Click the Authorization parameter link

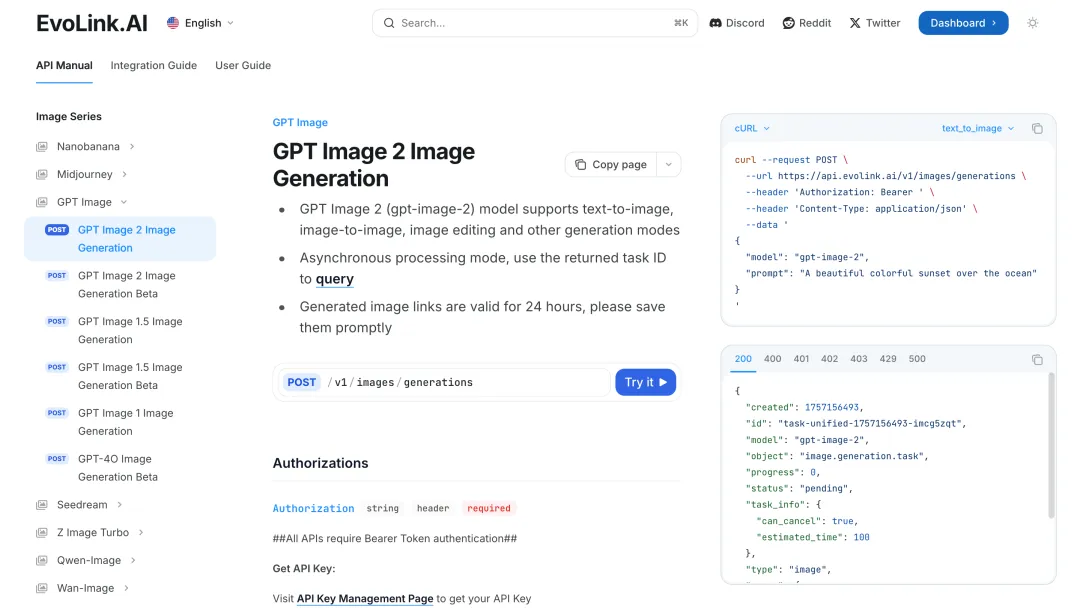coord(313,508)
